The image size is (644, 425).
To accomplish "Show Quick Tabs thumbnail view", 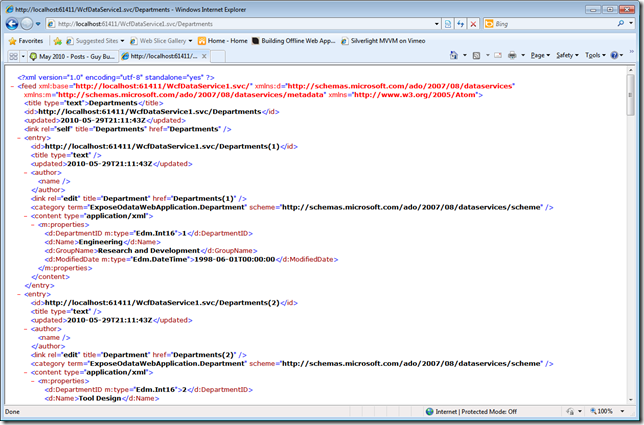I will tap(14, 56).
